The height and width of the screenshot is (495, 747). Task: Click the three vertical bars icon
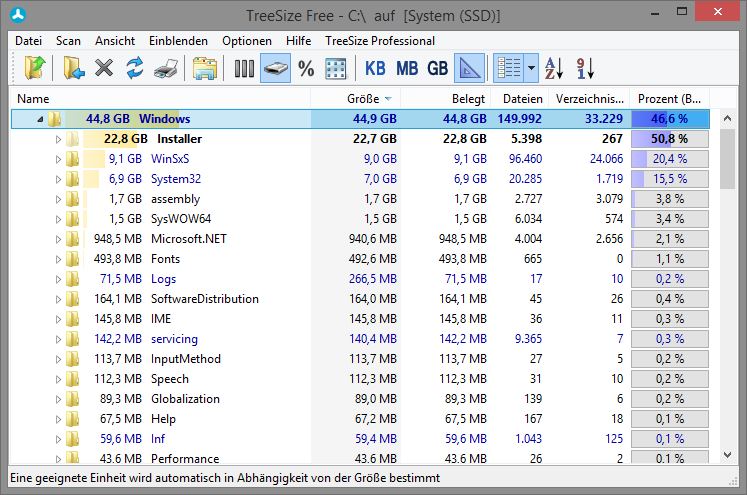click(244, 69)
